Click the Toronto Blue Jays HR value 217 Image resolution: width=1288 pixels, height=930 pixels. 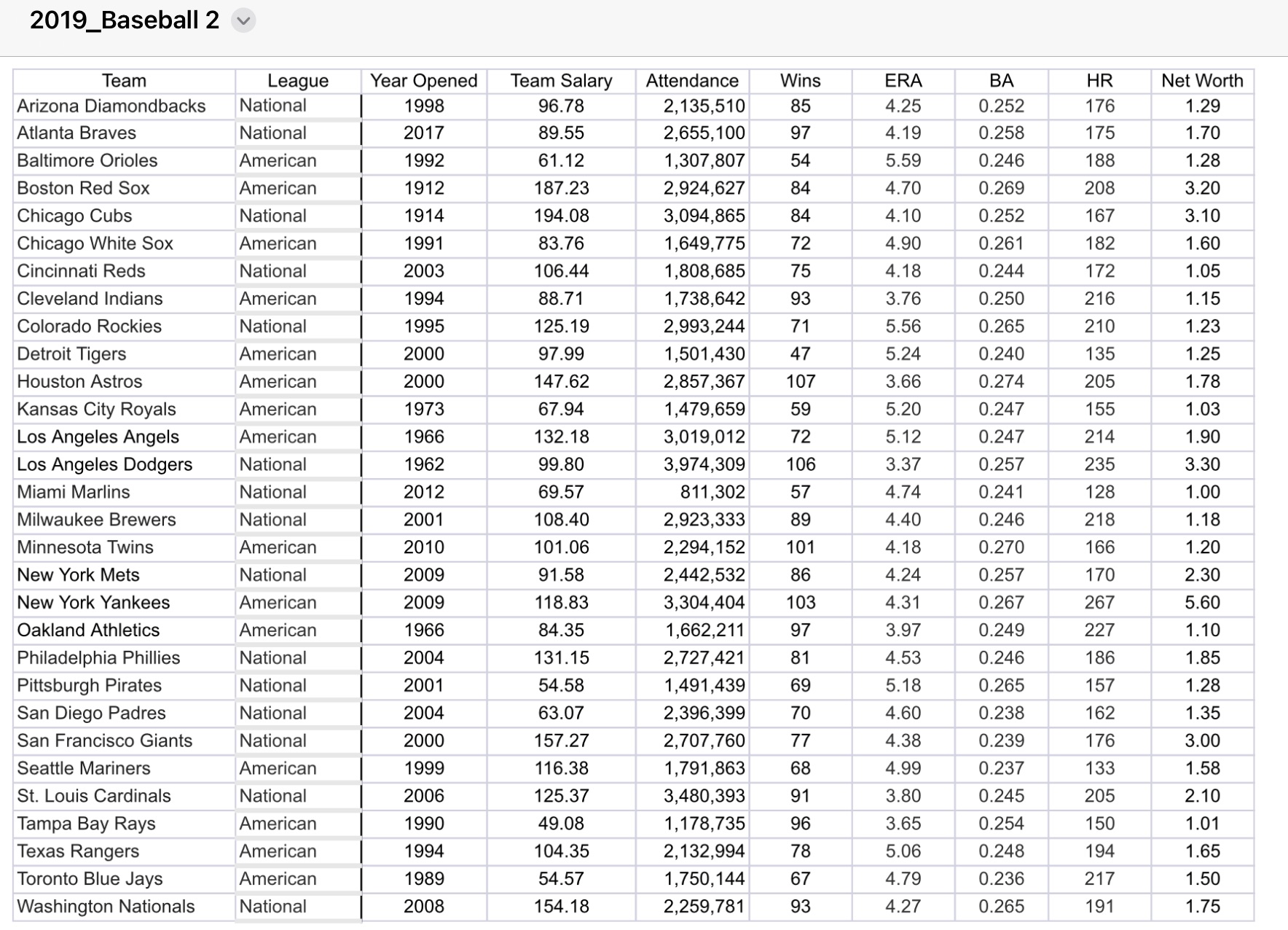tap(1100, 879)
